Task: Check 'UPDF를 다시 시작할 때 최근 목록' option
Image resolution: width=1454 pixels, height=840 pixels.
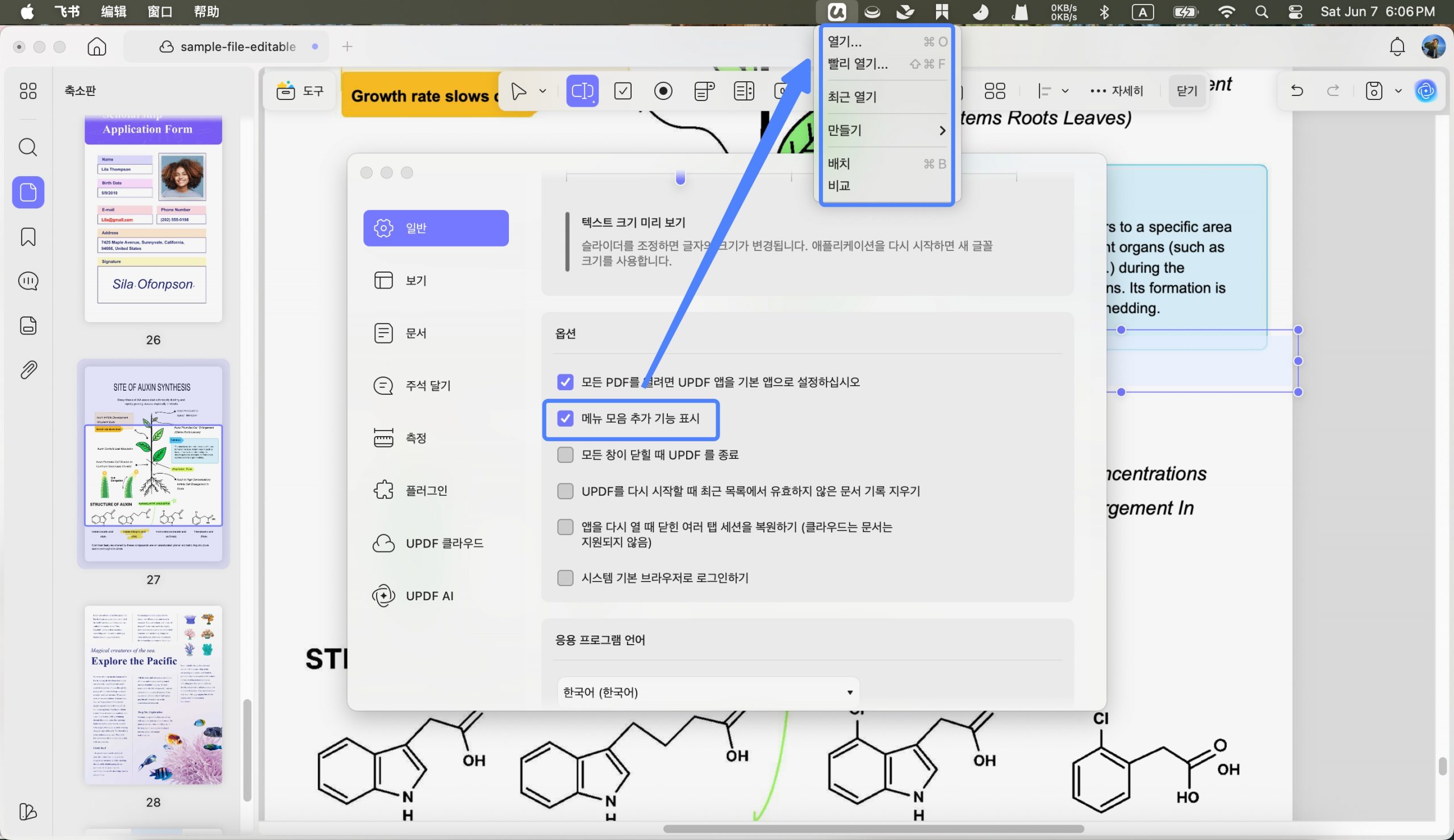Action: point(565,491)
